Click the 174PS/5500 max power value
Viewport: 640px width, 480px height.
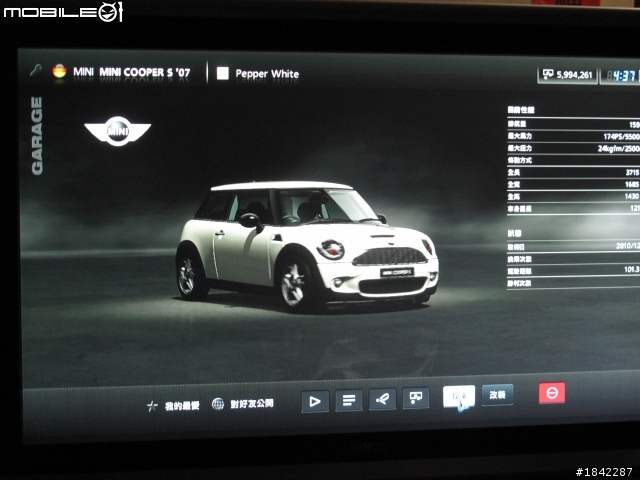pyautogui.click(x=621, y=136)
